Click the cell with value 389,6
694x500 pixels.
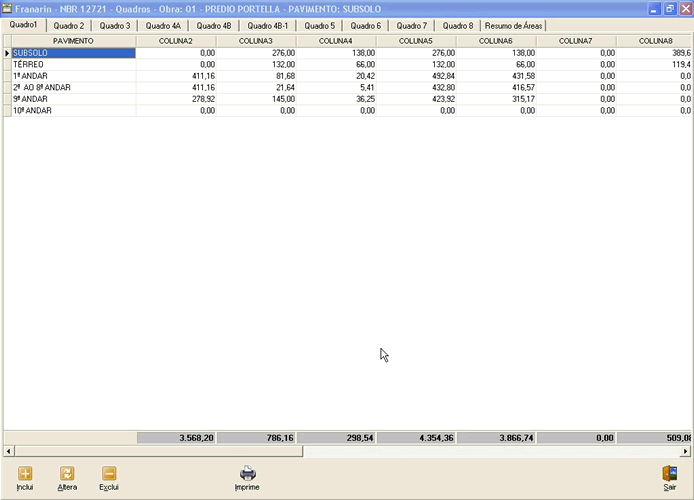[654, 53]
